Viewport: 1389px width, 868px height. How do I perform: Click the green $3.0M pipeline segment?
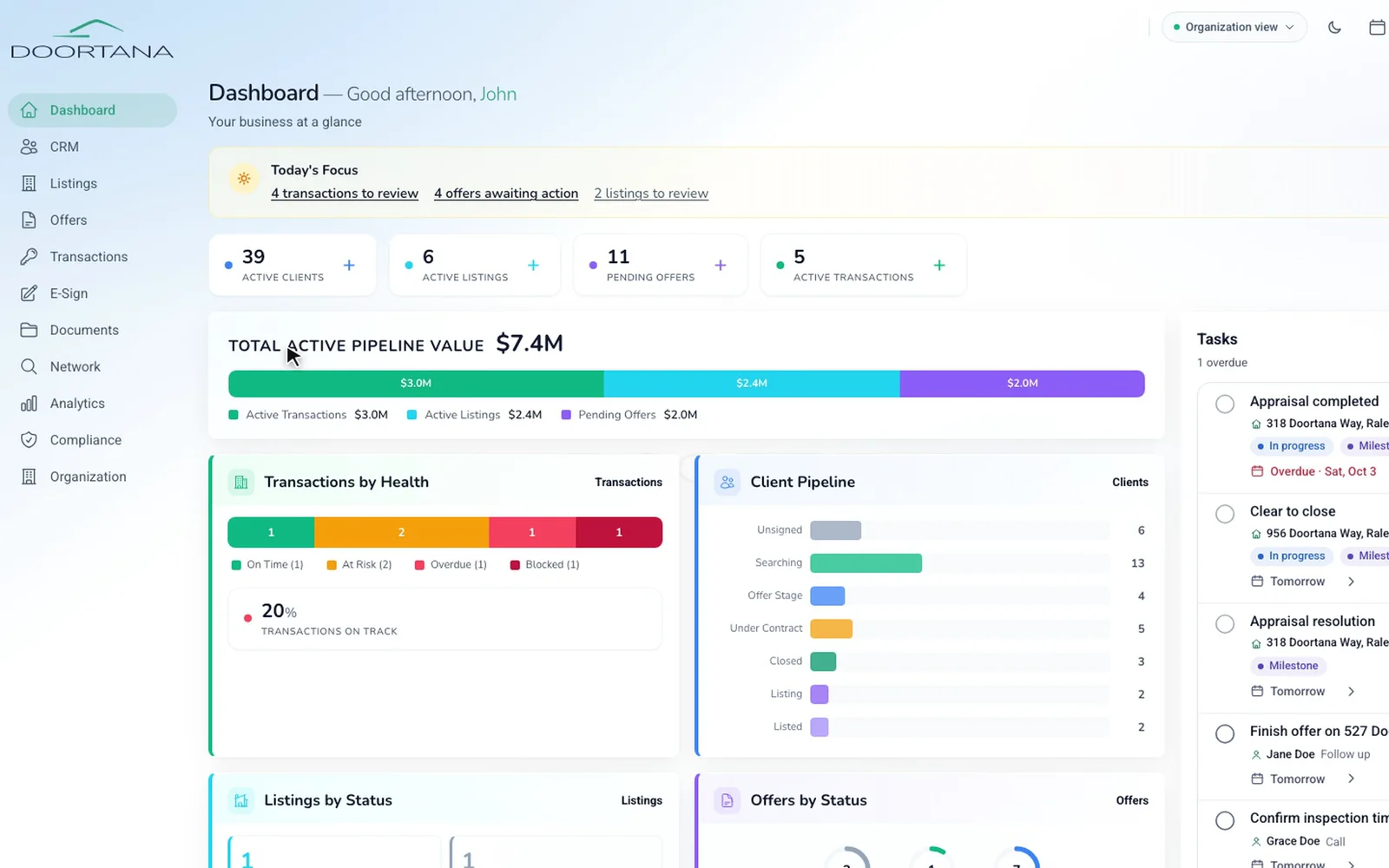416,384
